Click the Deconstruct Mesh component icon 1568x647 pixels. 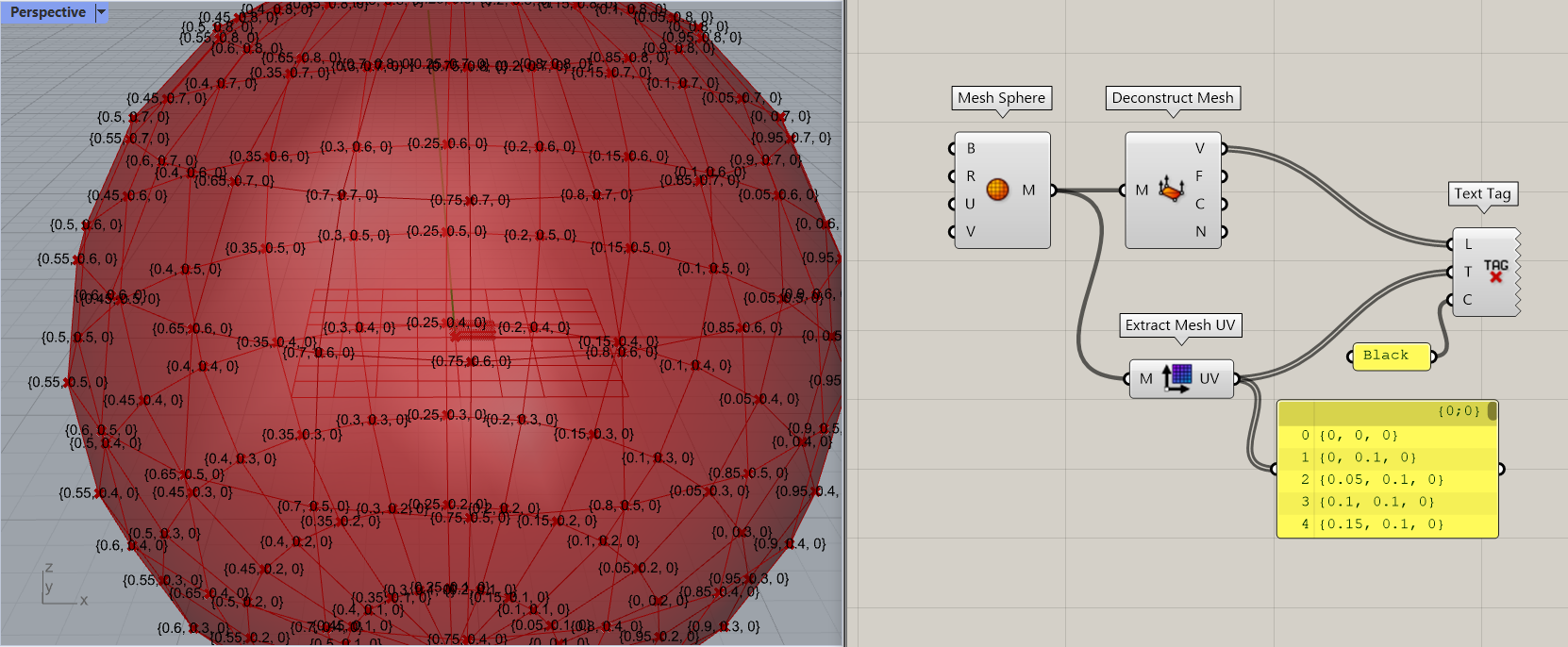point(1171,190)
